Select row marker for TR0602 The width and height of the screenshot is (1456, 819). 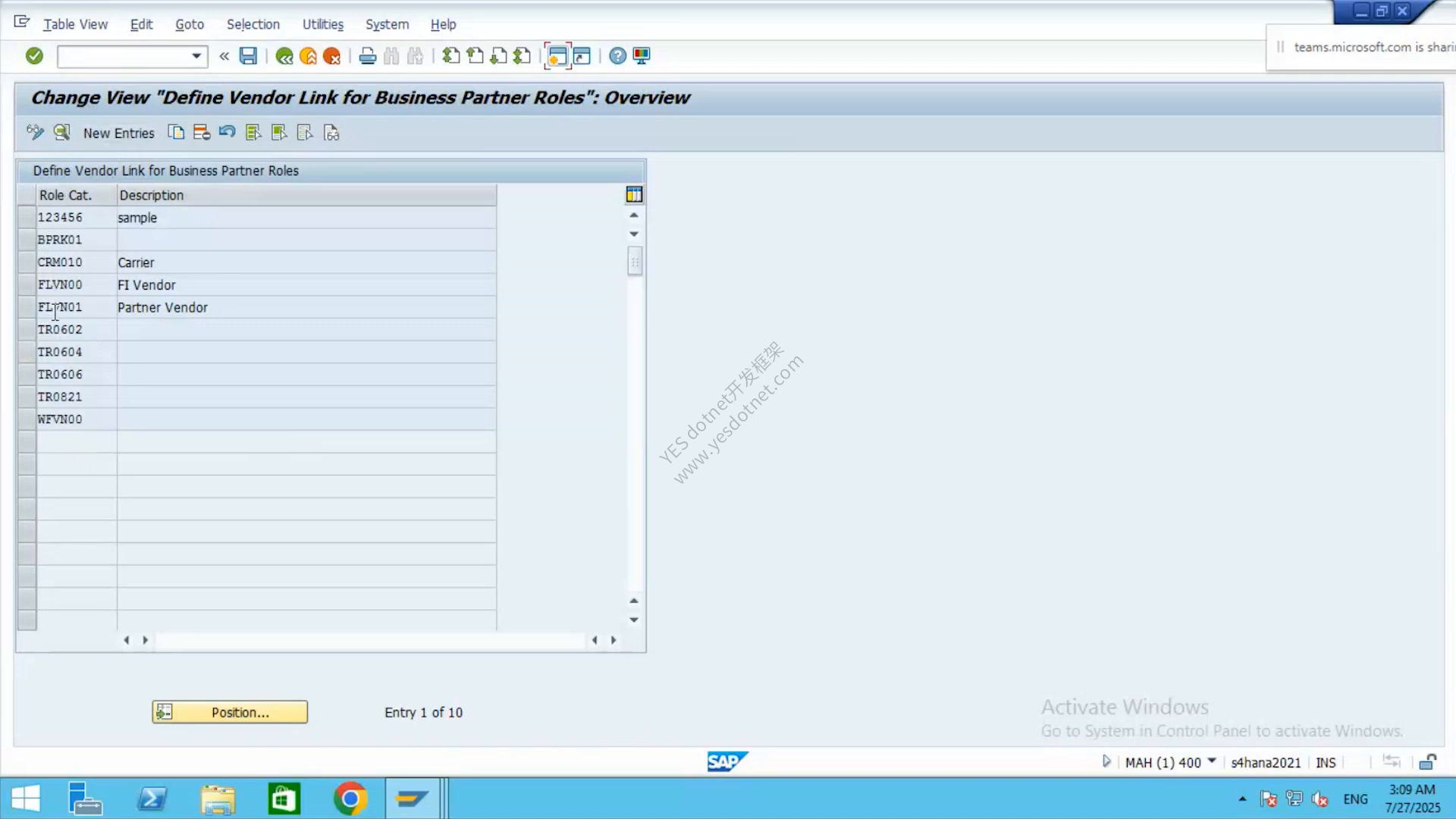27,329
